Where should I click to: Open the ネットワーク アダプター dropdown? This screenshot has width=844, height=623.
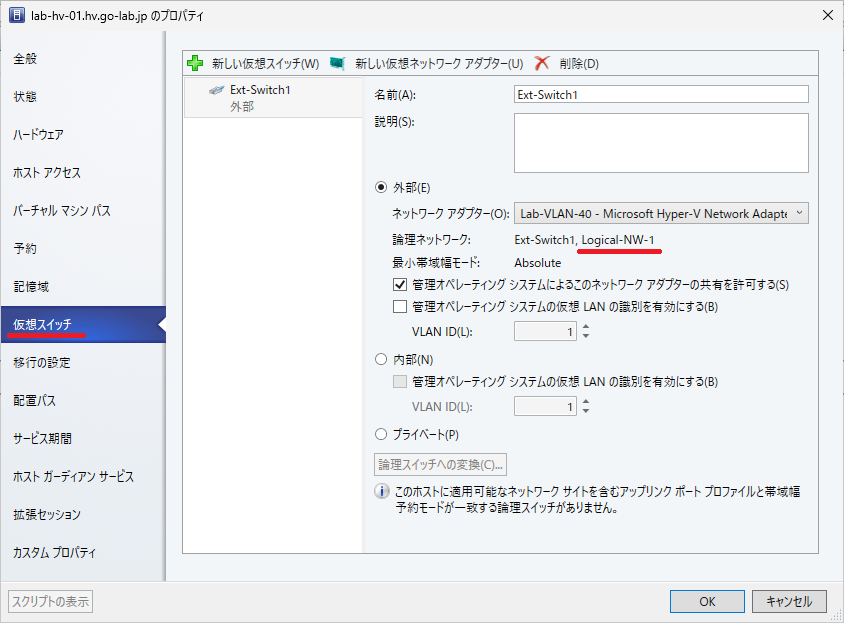pos(661,213)
